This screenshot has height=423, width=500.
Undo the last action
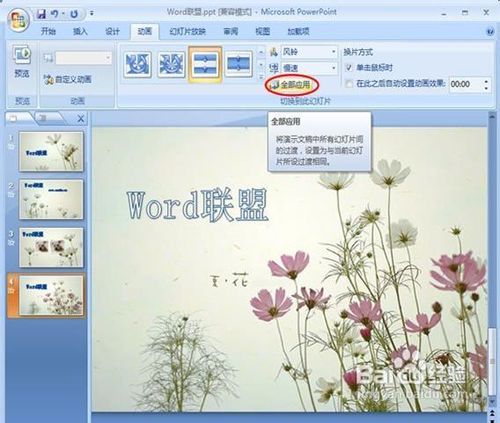[54, 14]
